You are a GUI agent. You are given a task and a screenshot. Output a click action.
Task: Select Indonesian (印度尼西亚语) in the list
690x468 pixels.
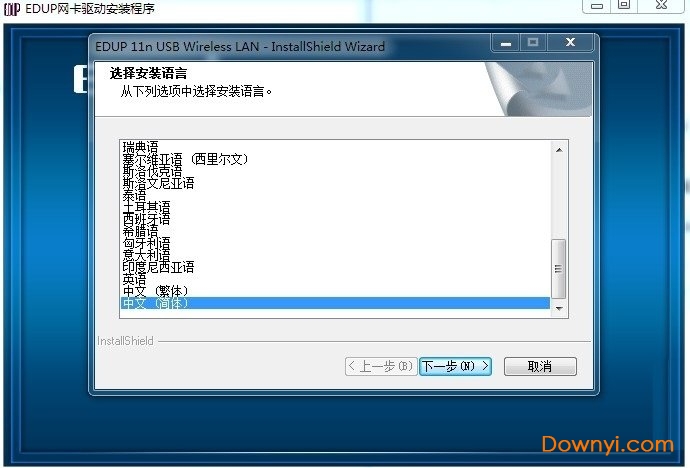pos(158,267)
